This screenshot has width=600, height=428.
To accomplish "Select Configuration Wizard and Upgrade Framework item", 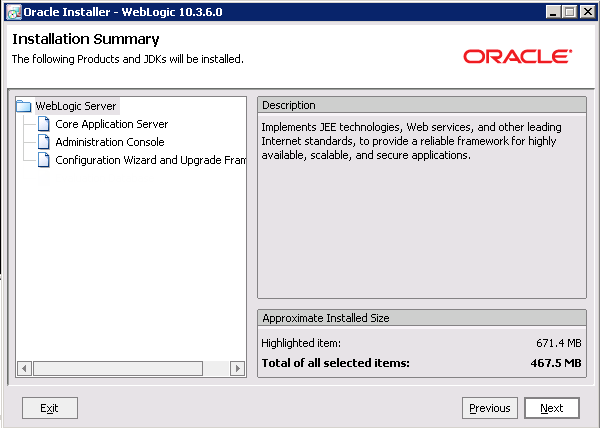I will pyautogui.click(x=150, y=160).
